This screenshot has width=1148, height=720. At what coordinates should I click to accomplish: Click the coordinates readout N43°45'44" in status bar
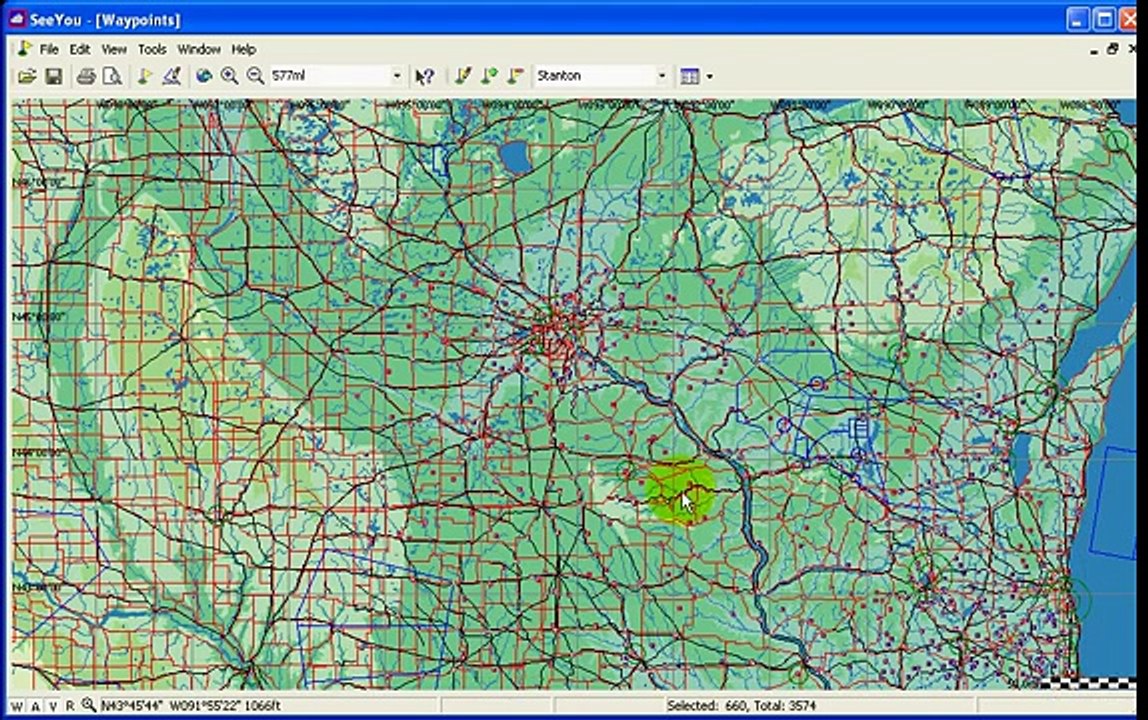(x=132, y=706)
